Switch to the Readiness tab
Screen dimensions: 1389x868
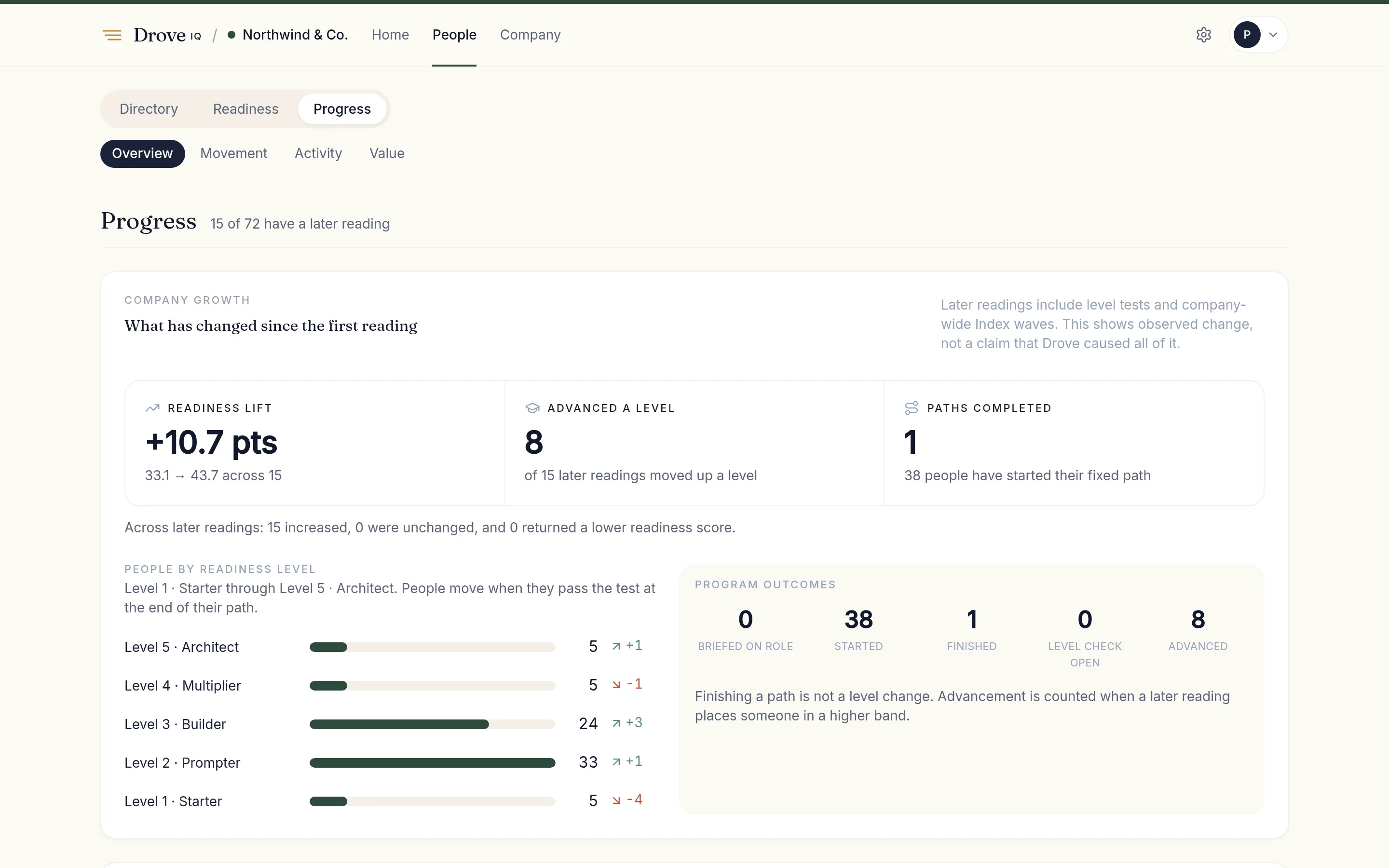pyautogui.click(x=245, y=109)
